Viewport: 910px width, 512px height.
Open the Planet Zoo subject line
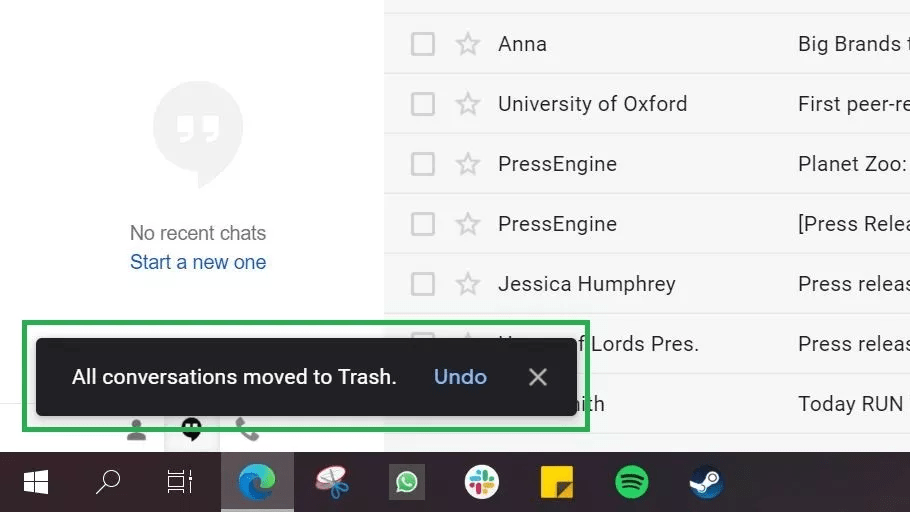coord(854,164)
